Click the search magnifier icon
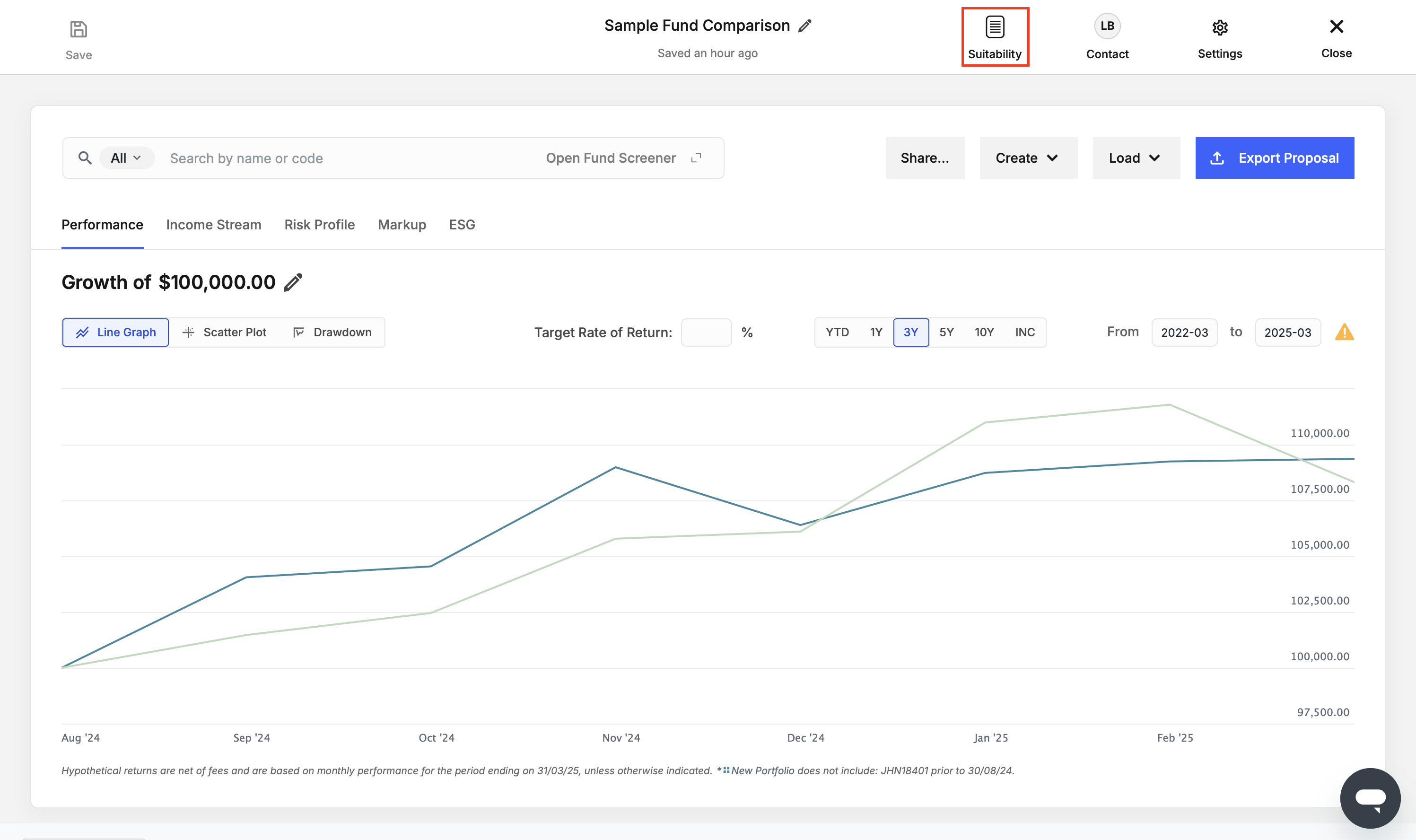Screen dimensions: 1416x840 tap(85, 158)
